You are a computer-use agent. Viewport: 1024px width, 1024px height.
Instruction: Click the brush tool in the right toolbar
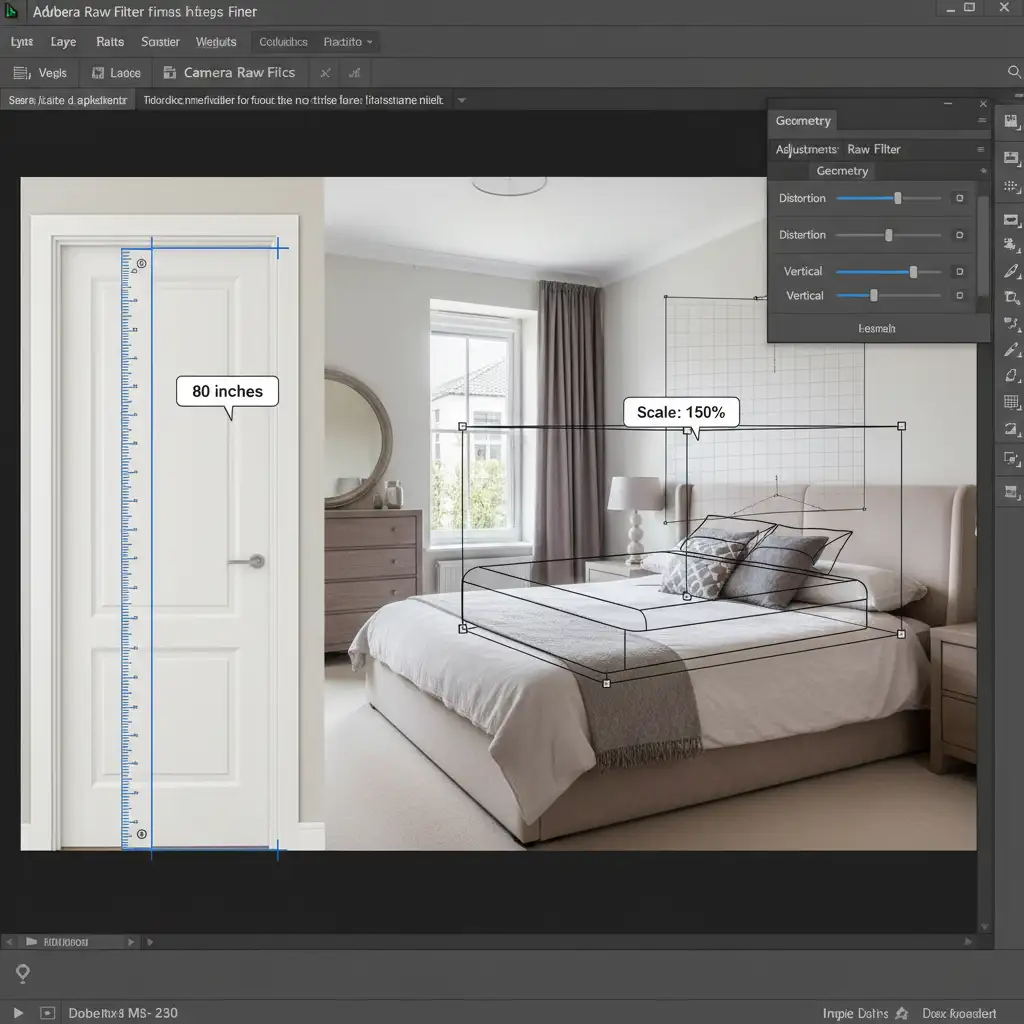tap(1011, 349)
